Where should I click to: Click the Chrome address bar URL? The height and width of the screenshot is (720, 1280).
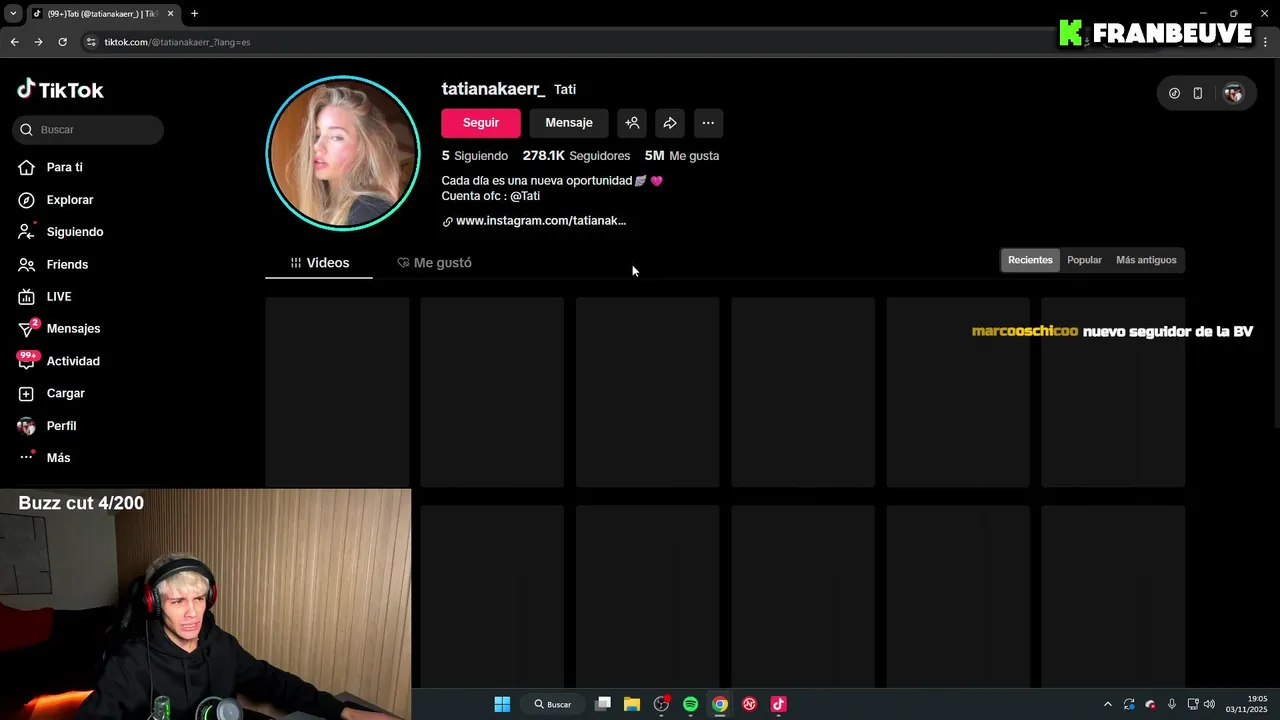pos(177,42)
